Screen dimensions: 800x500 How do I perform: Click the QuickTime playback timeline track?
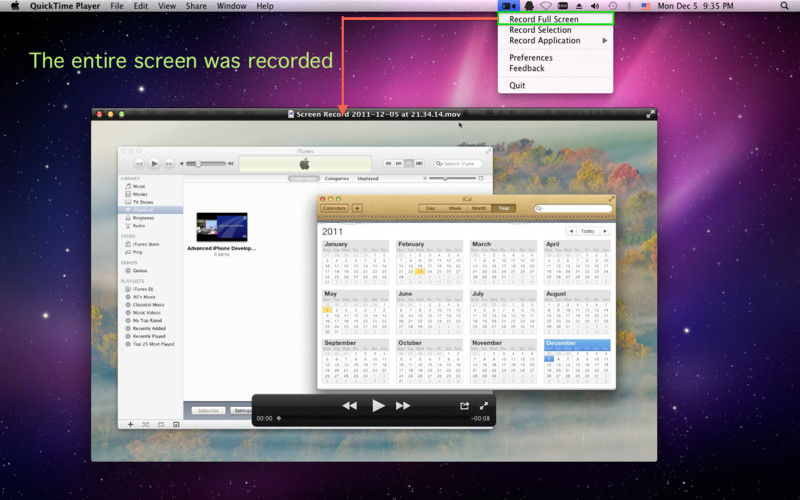point(373,418)
